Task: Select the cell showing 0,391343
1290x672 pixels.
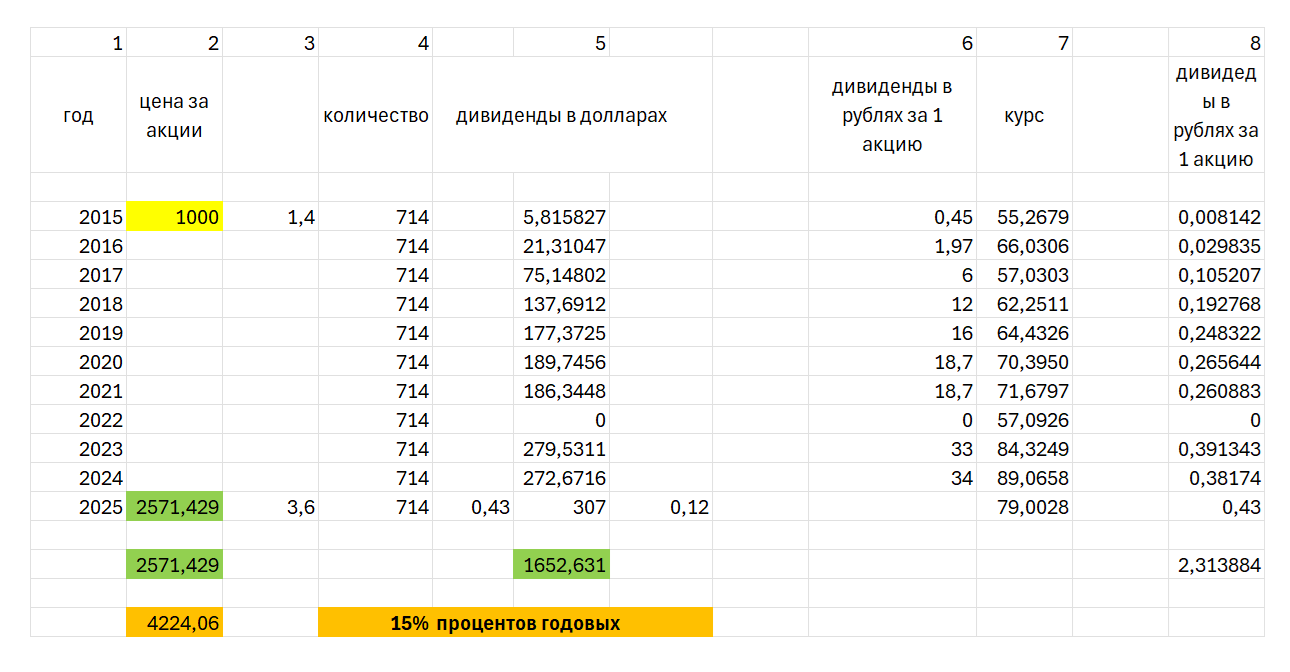Action: click(1216, 449)
